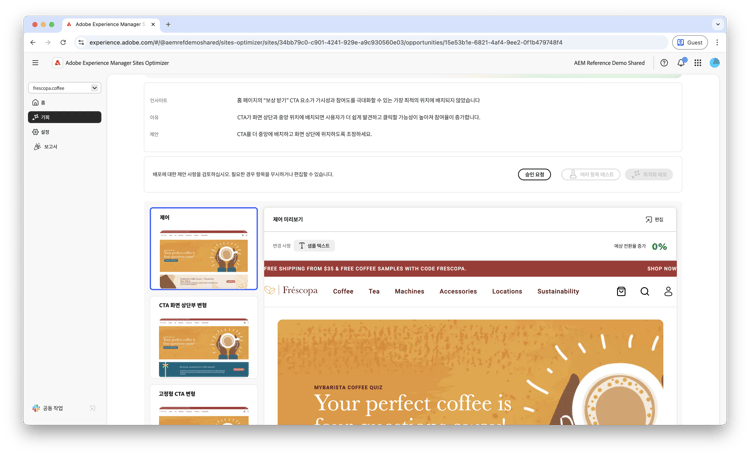
Task: Open the settings gear item in the sidebar
Action: 64,132
